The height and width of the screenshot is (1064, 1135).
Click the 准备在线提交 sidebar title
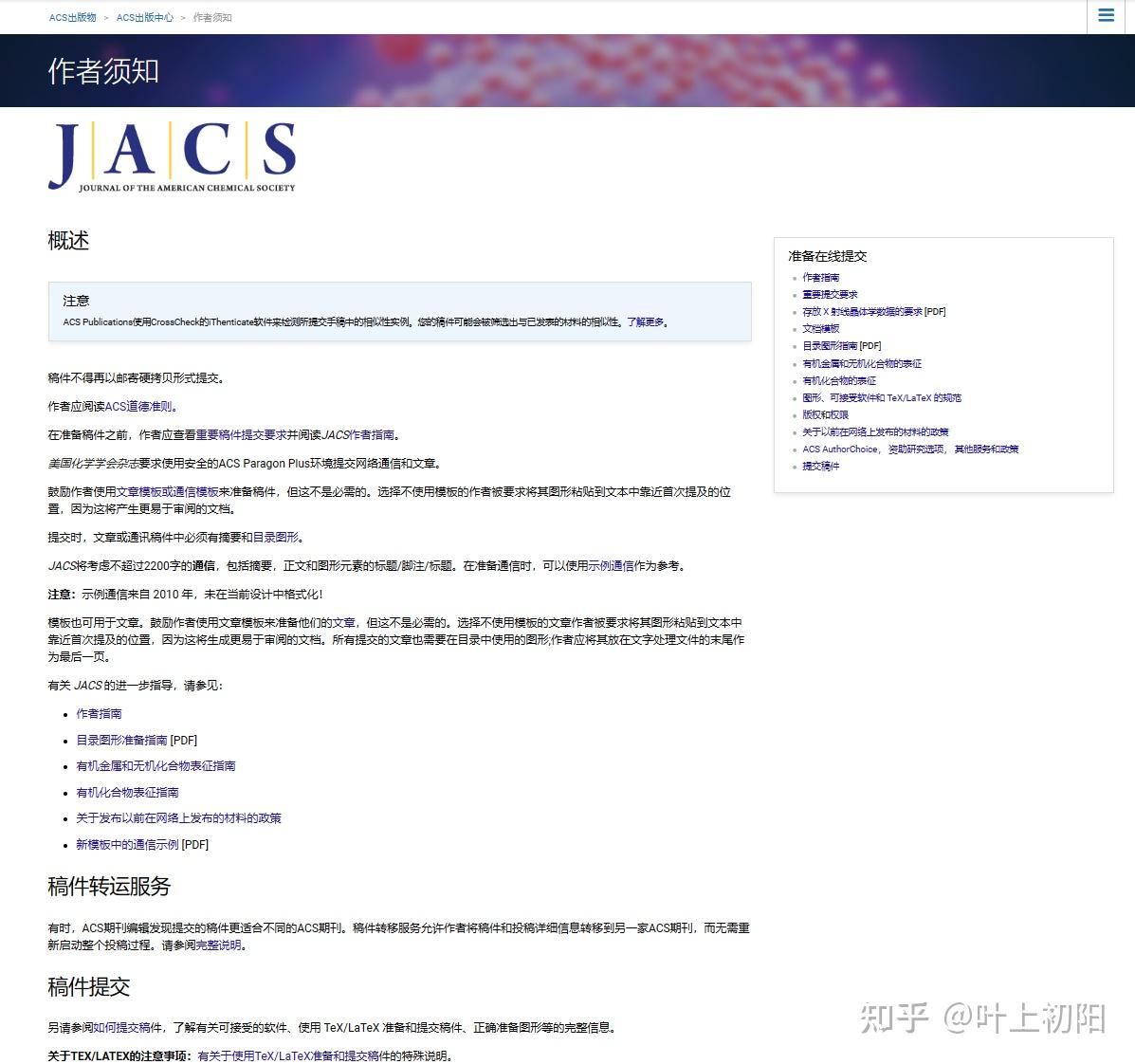tap(828, 256)
